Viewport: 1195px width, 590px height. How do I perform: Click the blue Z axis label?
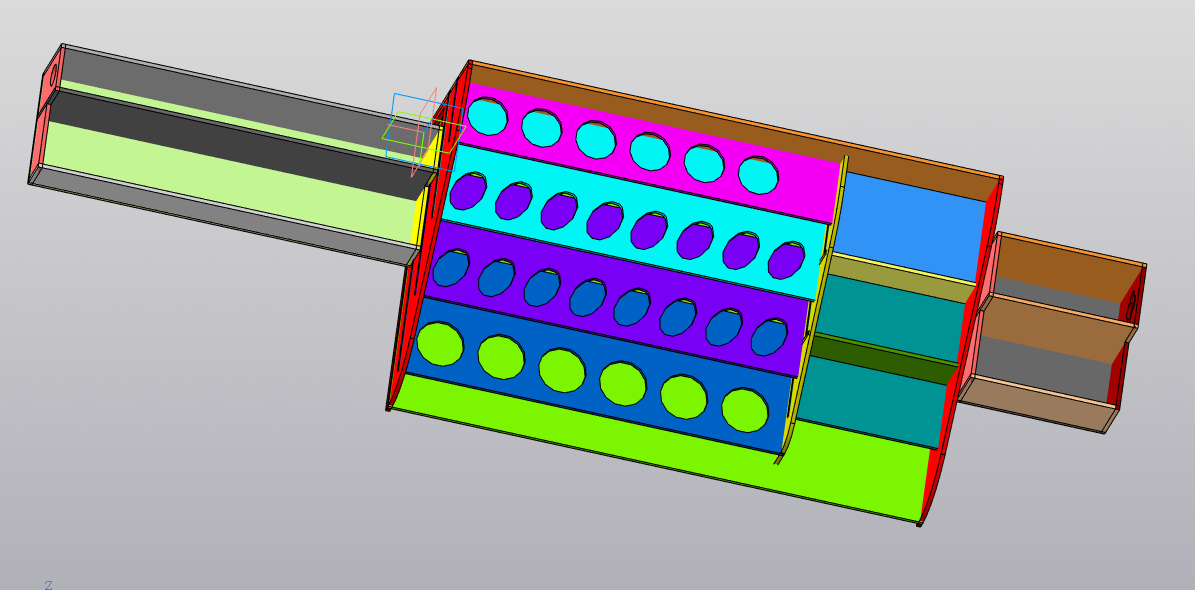click(x=48, y=584)
